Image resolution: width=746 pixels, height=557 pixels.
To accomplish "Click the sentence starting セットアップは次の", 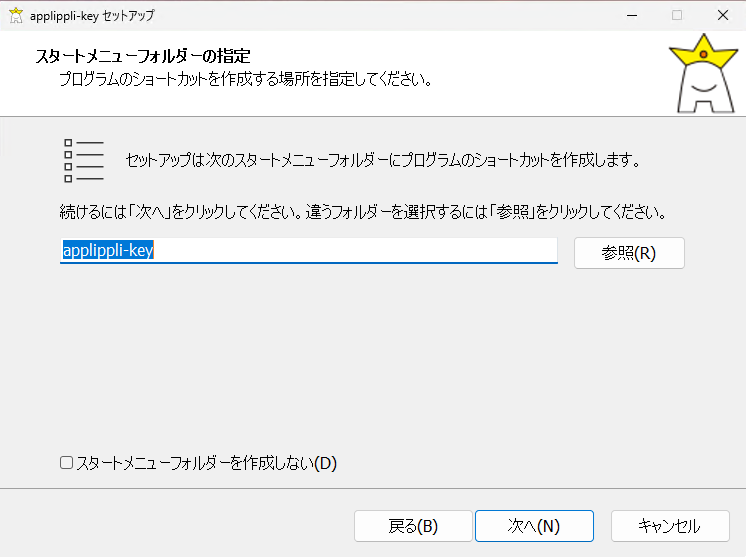I will point(383,160).
